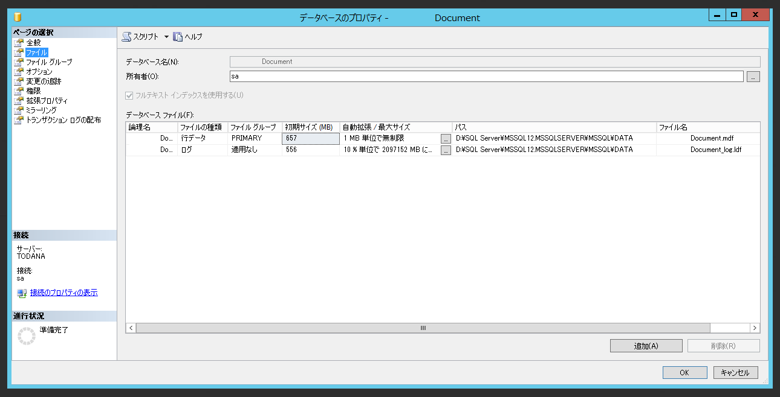Select the Document_log.ldf file name cell

[708, 150]
